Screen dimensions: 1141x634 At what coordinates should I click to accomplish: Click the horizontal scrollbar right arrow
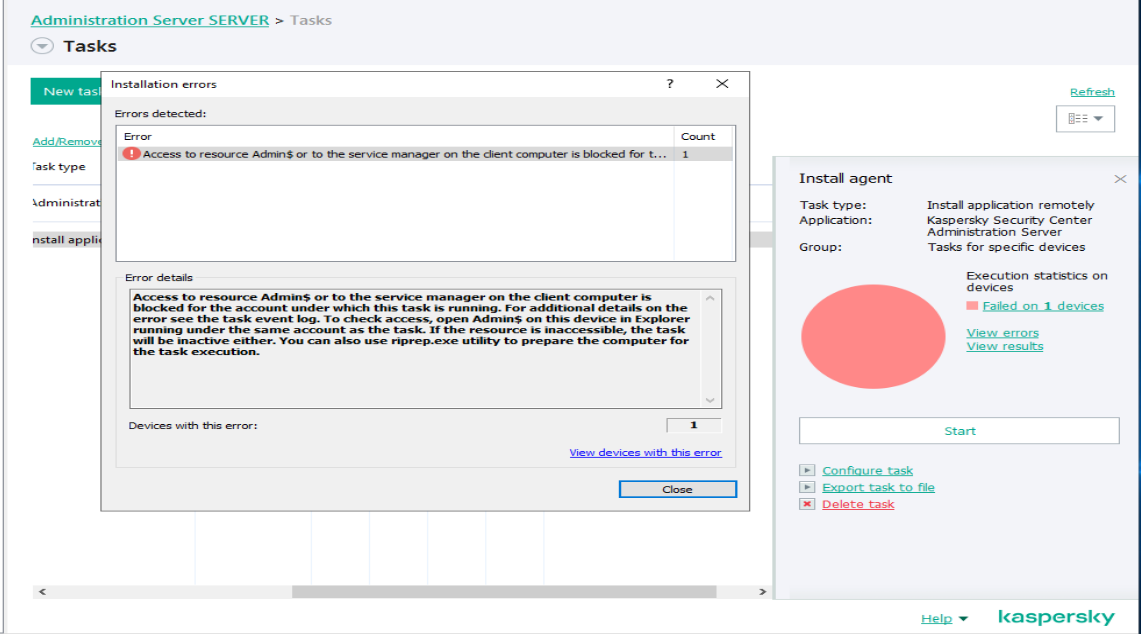click(763, 592)
